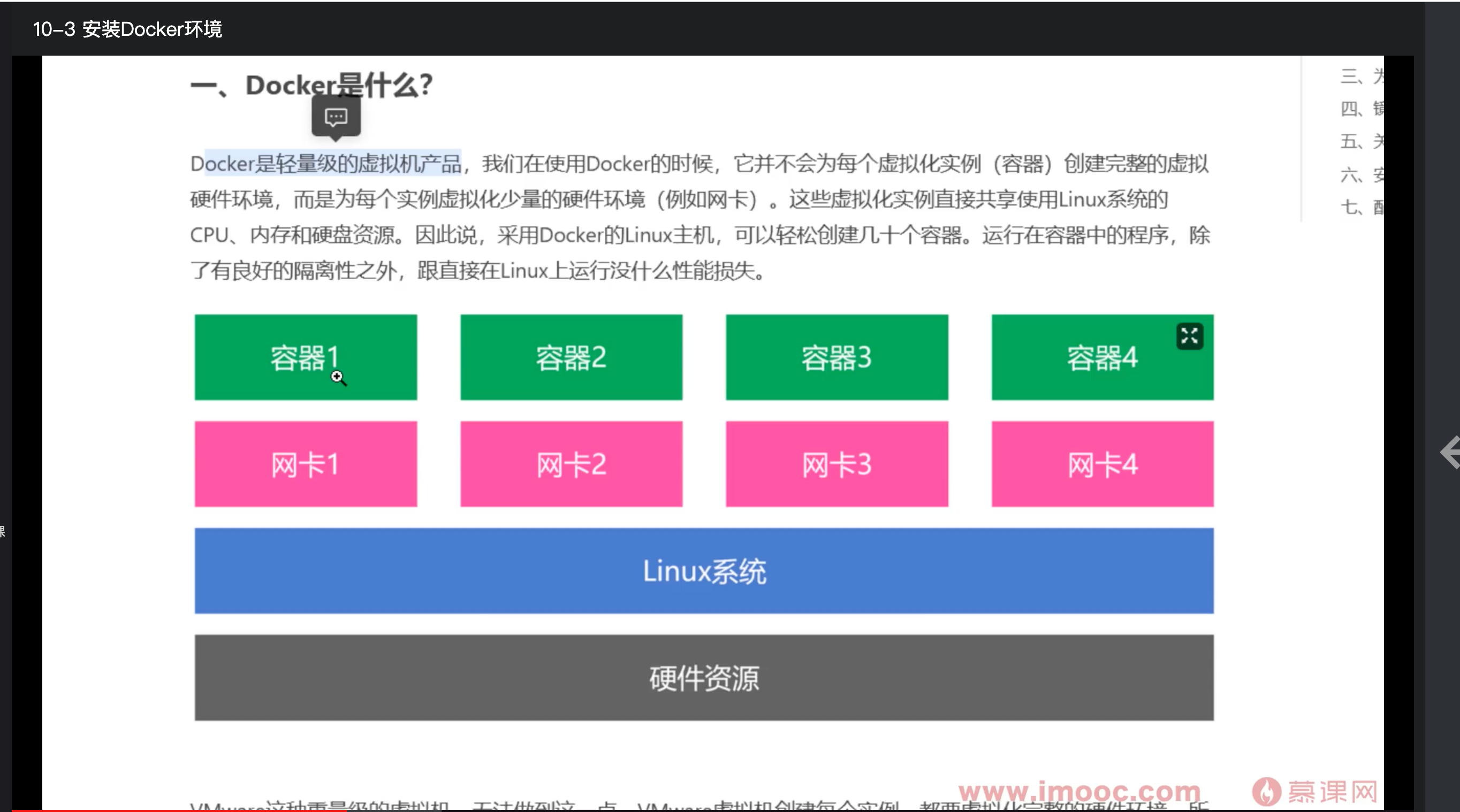Click the green 容器2 block

(571, 357)
